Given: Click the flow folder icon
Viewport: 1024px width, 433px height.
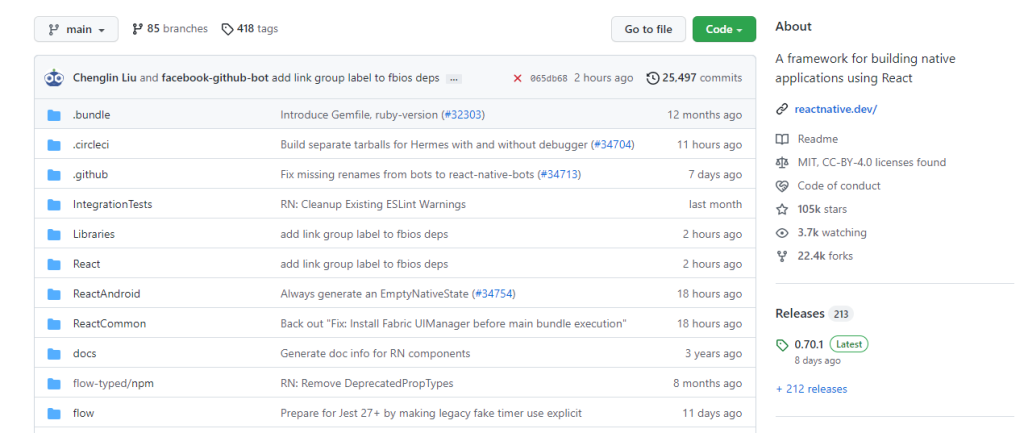Looking at the screenshot, I should tap(54, 413).
